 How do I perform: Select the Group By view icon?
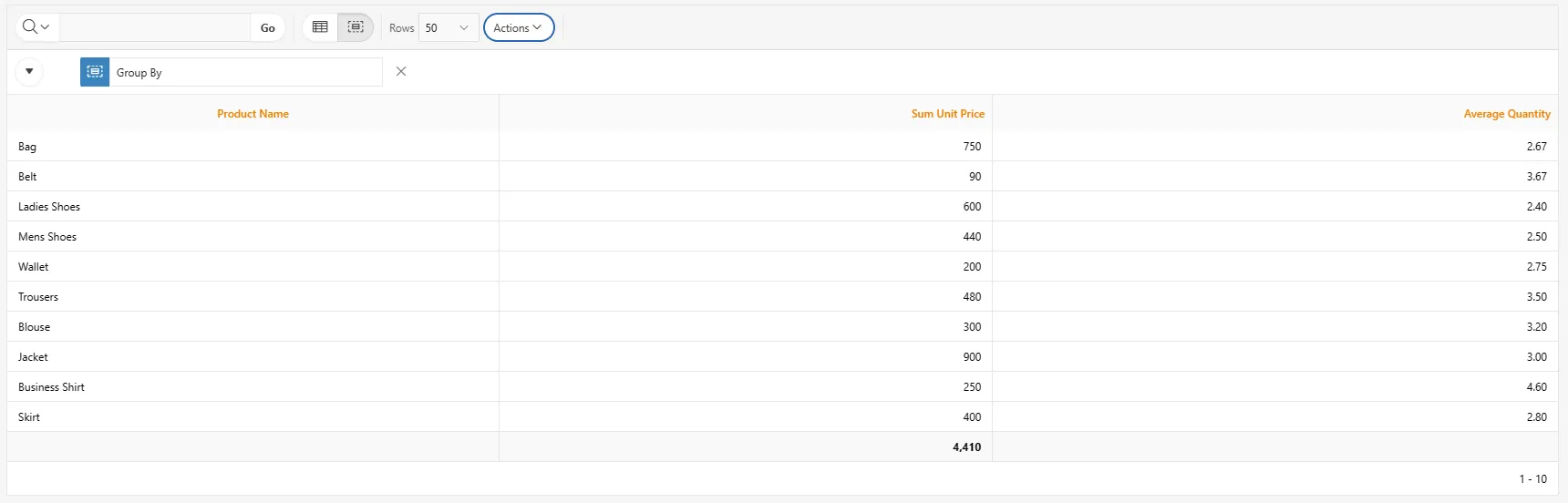tap(356, 27)
